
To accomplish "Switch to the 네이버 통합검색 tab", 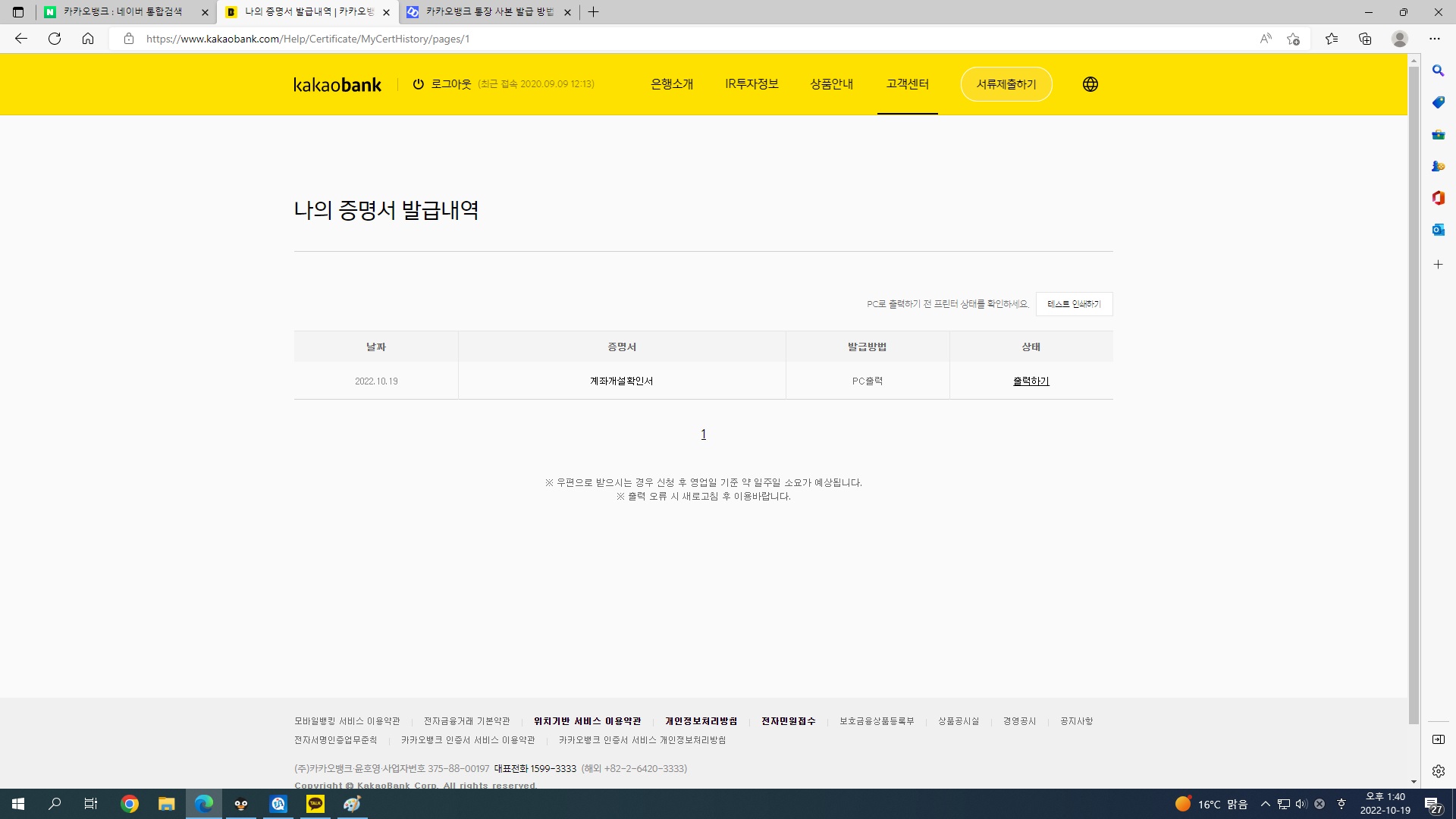I will pos(121,12).
